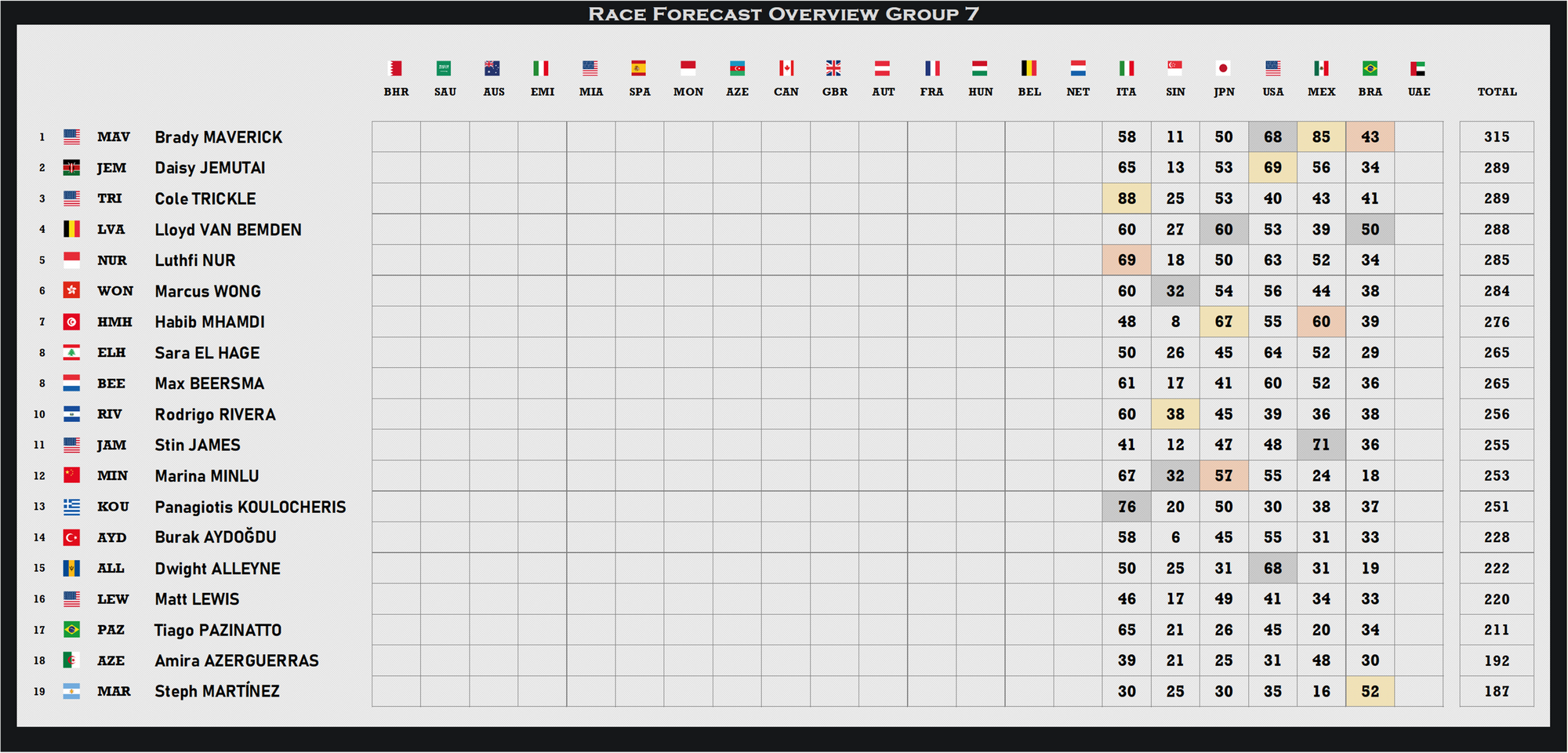1568x753 pixels.
Task: Click the Saudi Arabia flag above SAU
Action: (x=445, y=68)
